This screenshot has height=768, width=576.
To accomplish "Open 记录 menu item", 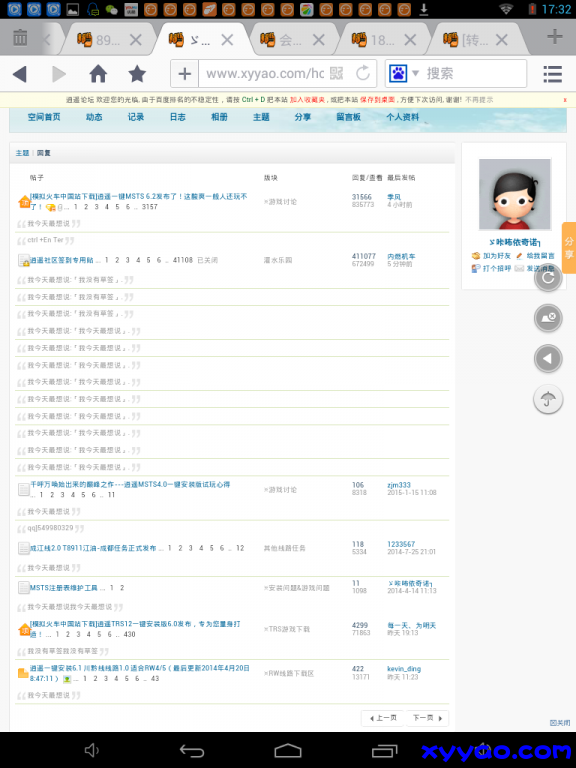I will pyautogui.click(x=136, y=117).
